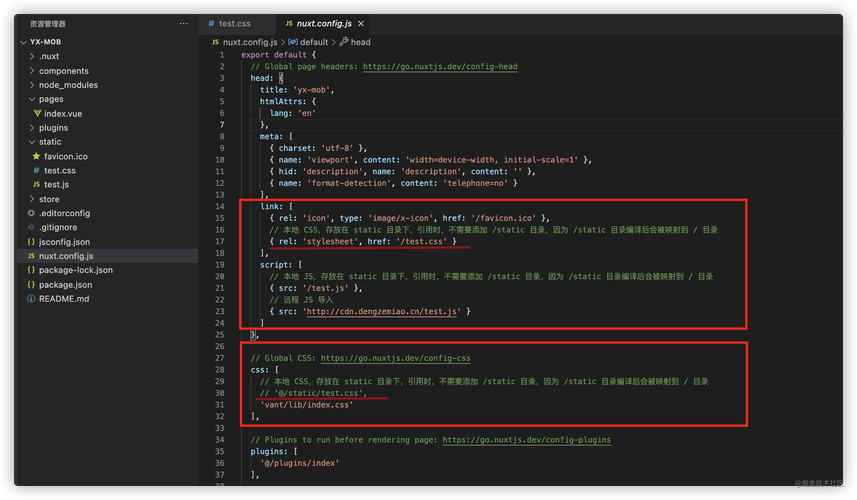Screen dimensions: 857x500
Task: Click 'yx-mob' title value on line 4
Action: pos(312,90)
